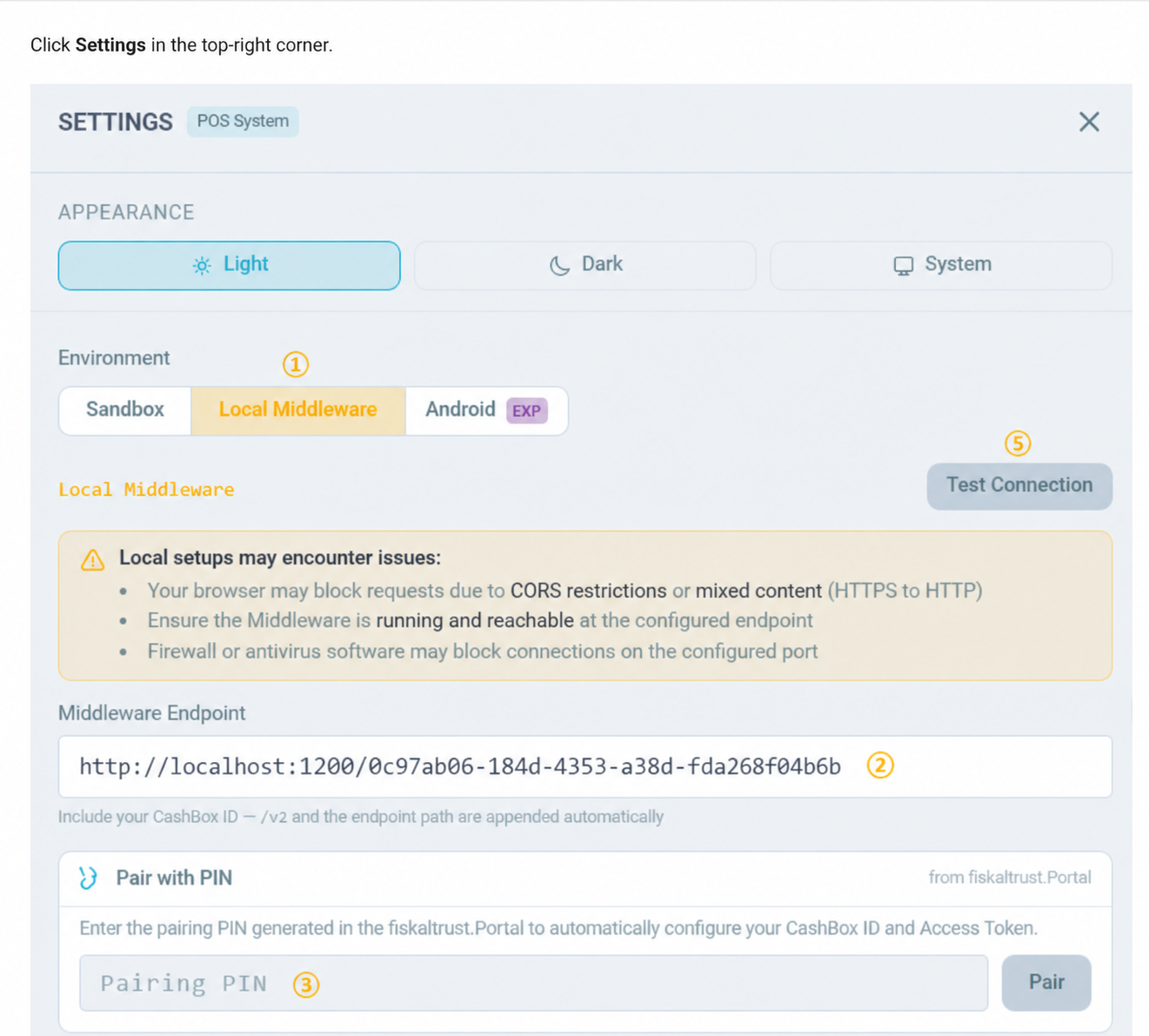Choose System appearance mode
This screenshot has width=1149, height=1036.
(941, 265)
